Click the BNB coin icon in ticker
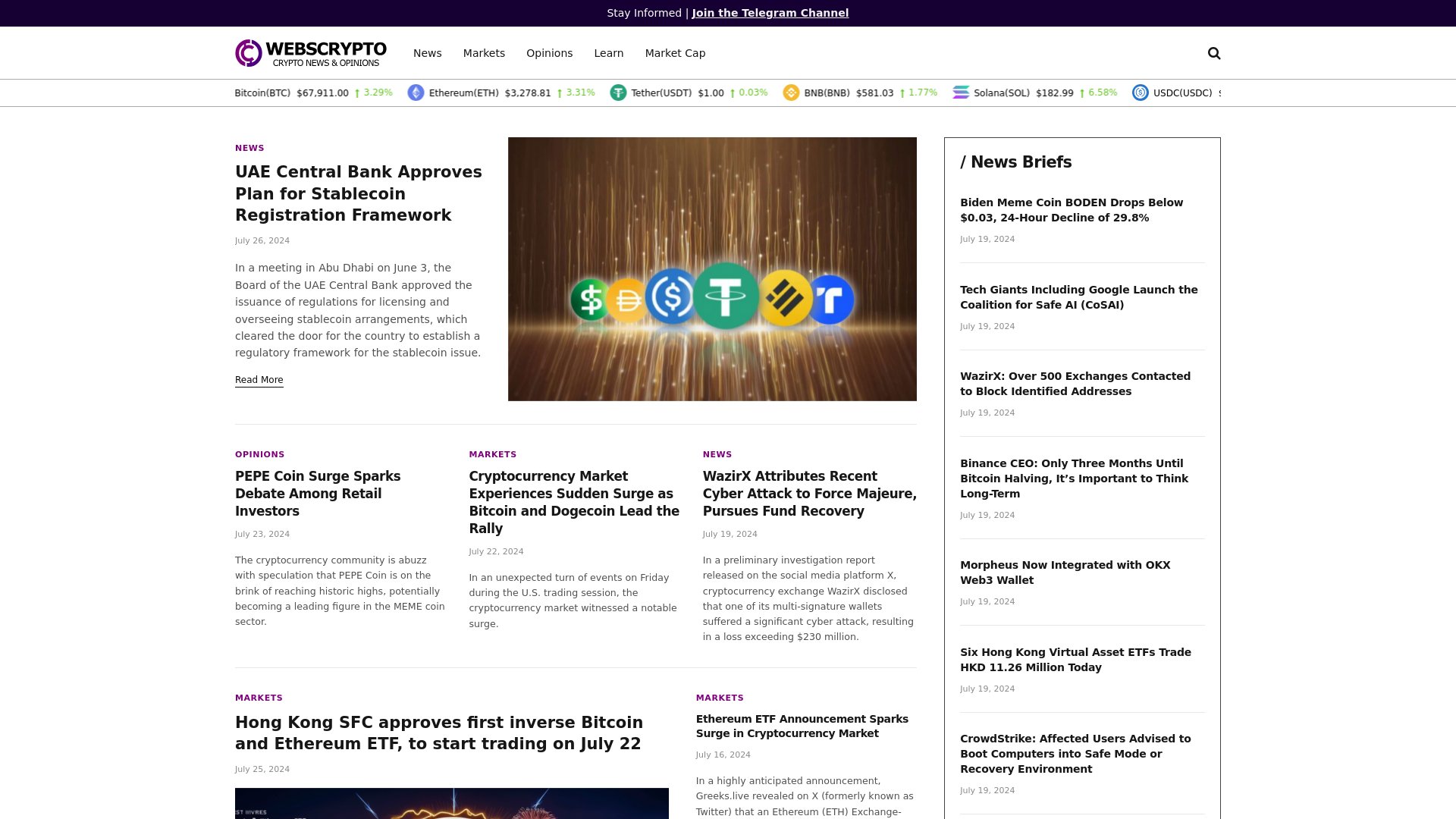Viewport: 1456px width, 819px height. pos(791,93)
